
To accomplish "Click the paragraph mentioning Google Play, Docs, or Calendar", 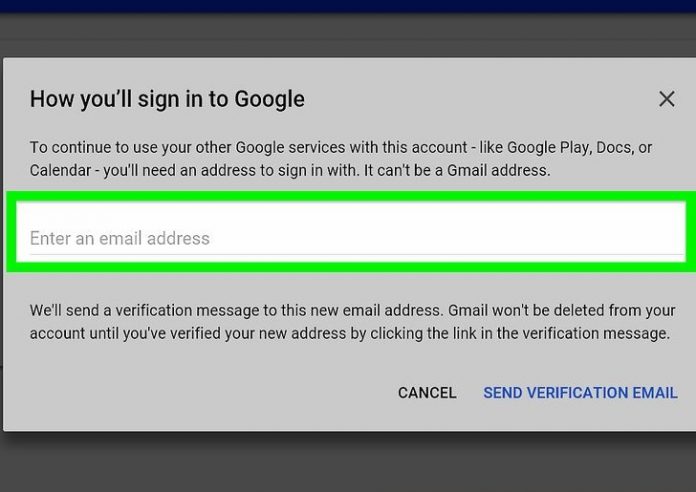I will 340,159.
